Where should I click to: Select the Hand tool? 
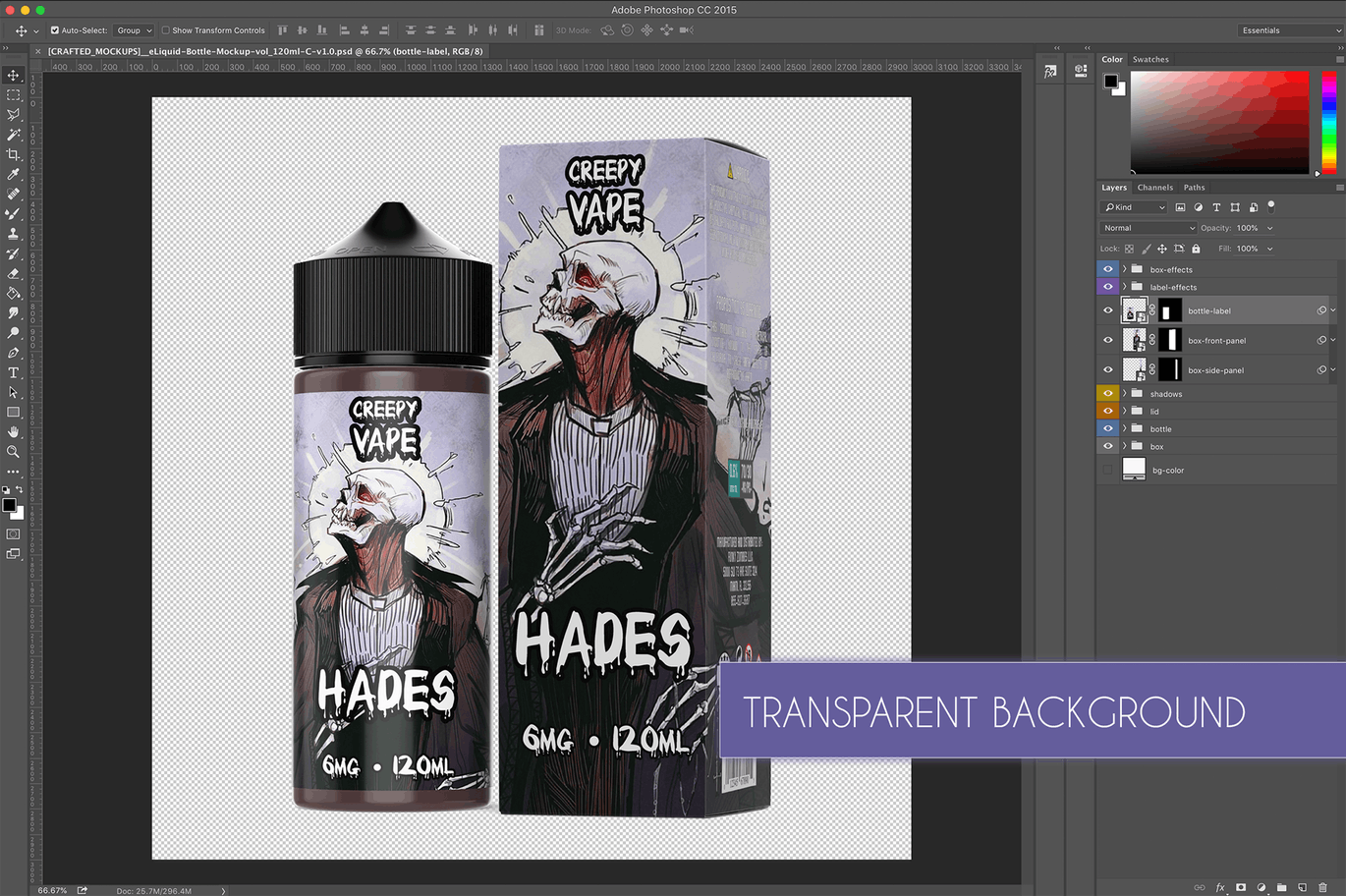tap(14, 432)
